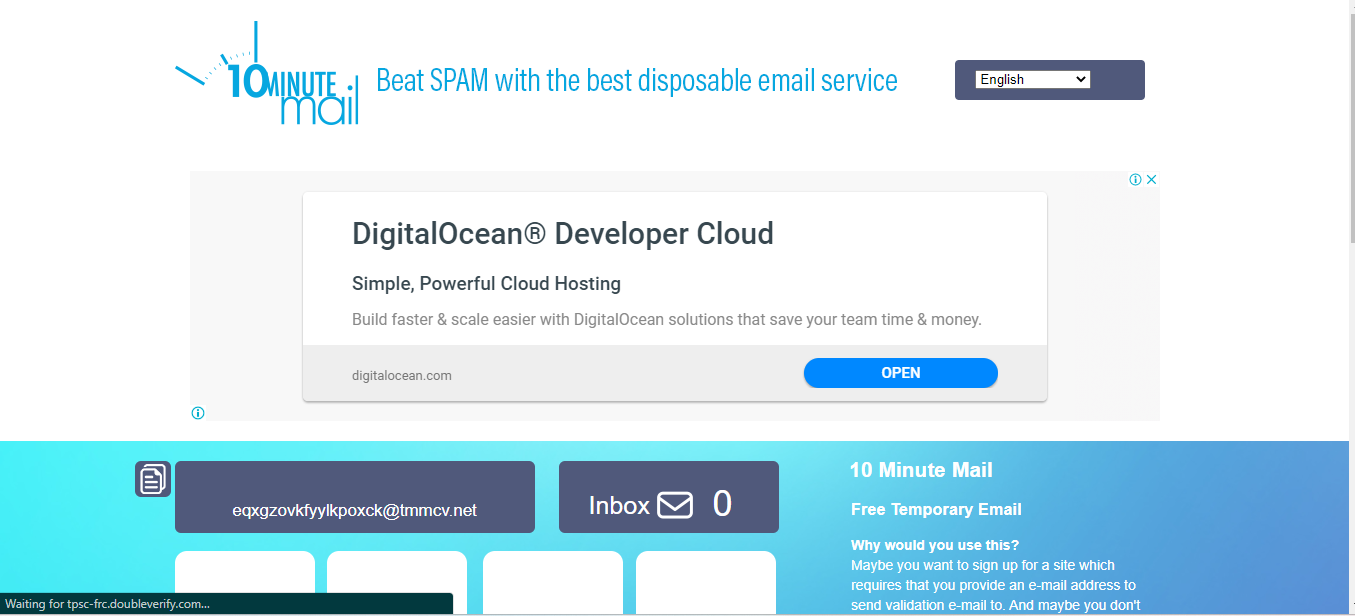Click the envelope icon in Inbox
1355x616 pixels.
pos(675,506)
